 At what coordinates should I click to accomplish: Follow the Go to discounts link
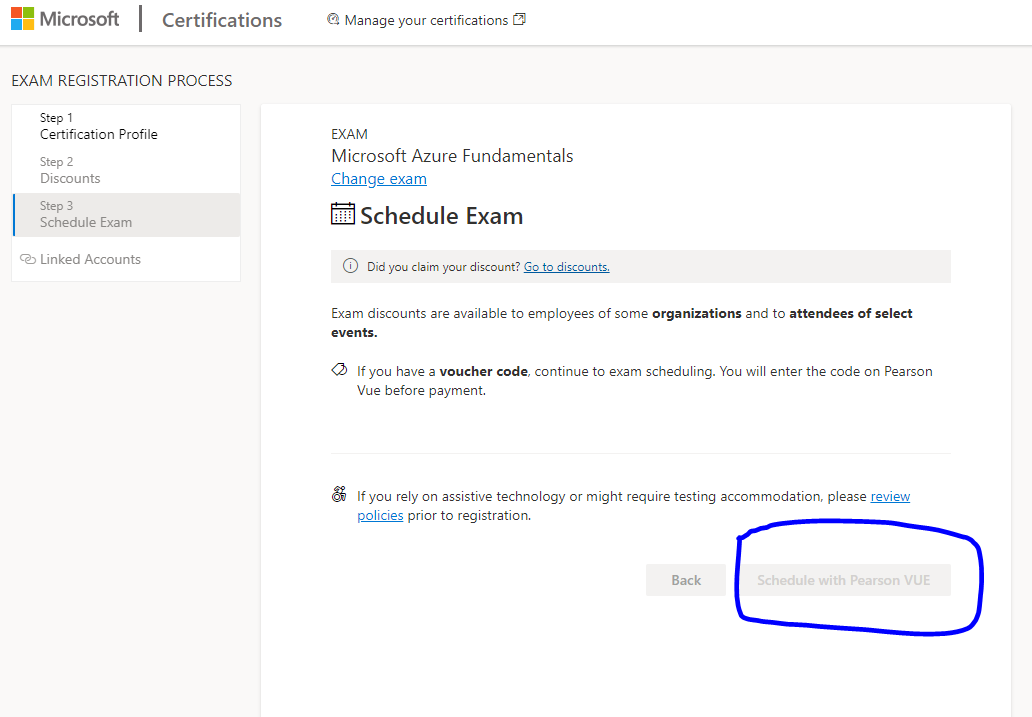[566, 267]
